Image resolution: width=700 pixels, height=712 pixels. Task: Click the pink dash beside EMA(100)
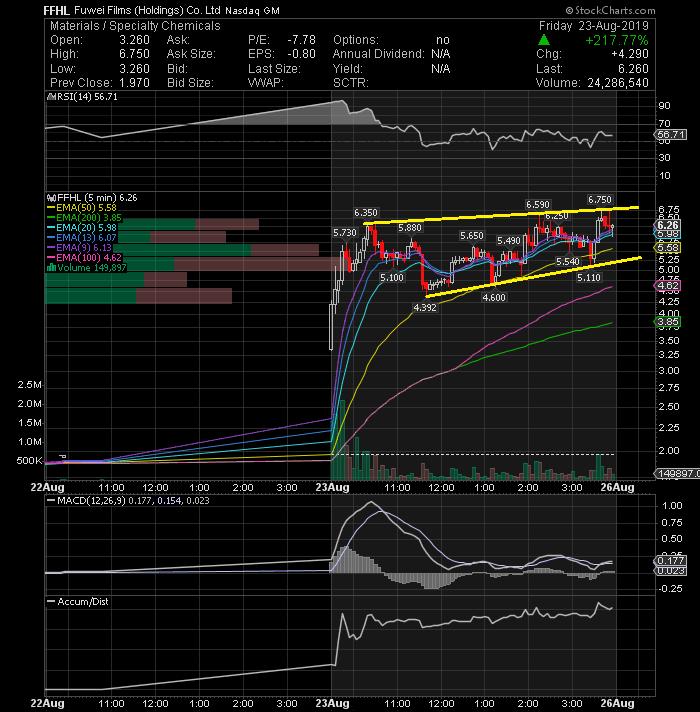[x=51, y=258]
